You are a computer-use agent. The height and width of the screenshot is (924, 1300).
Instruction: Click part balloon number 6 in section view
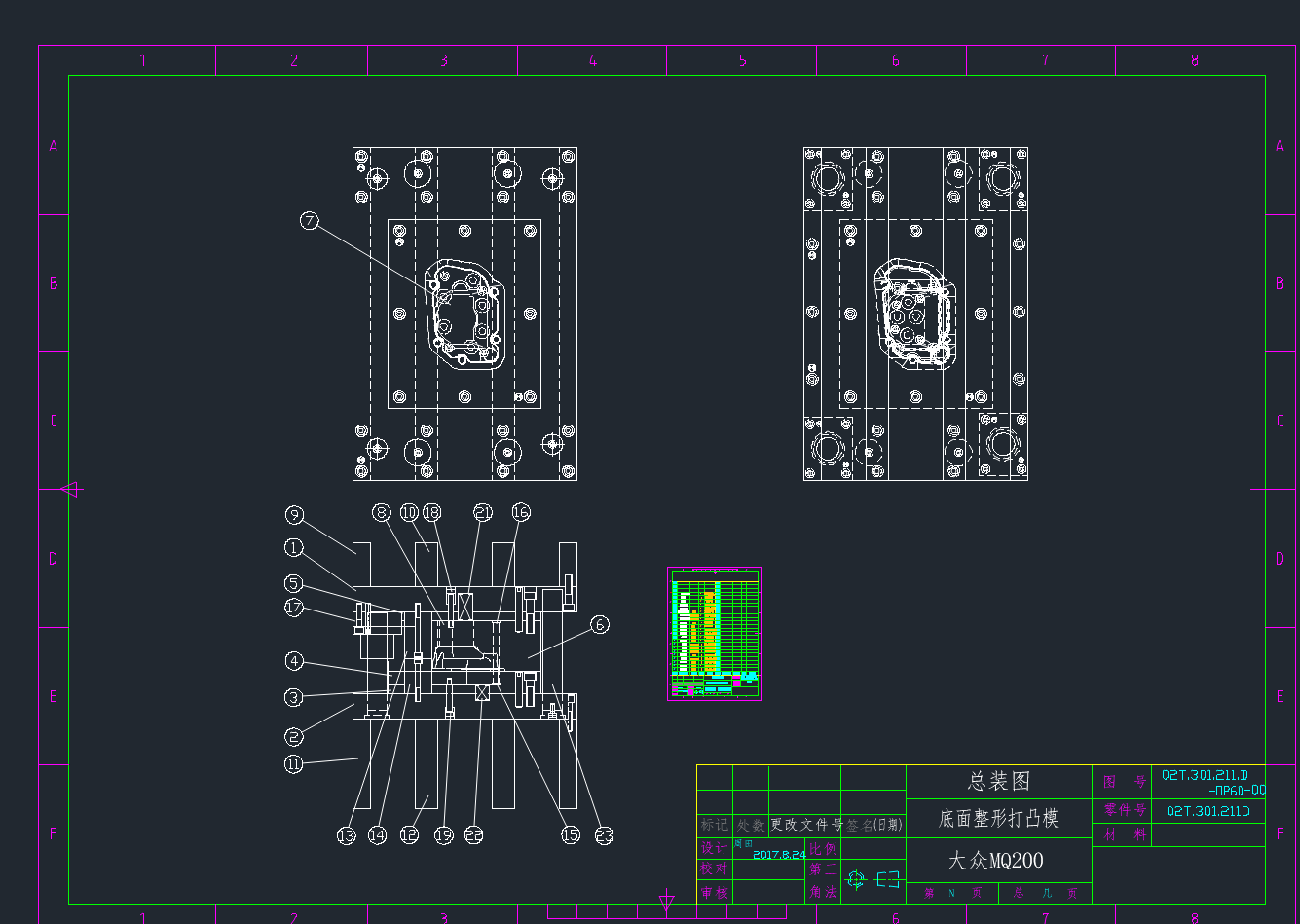pyautogui.click(x=600, y=624)
